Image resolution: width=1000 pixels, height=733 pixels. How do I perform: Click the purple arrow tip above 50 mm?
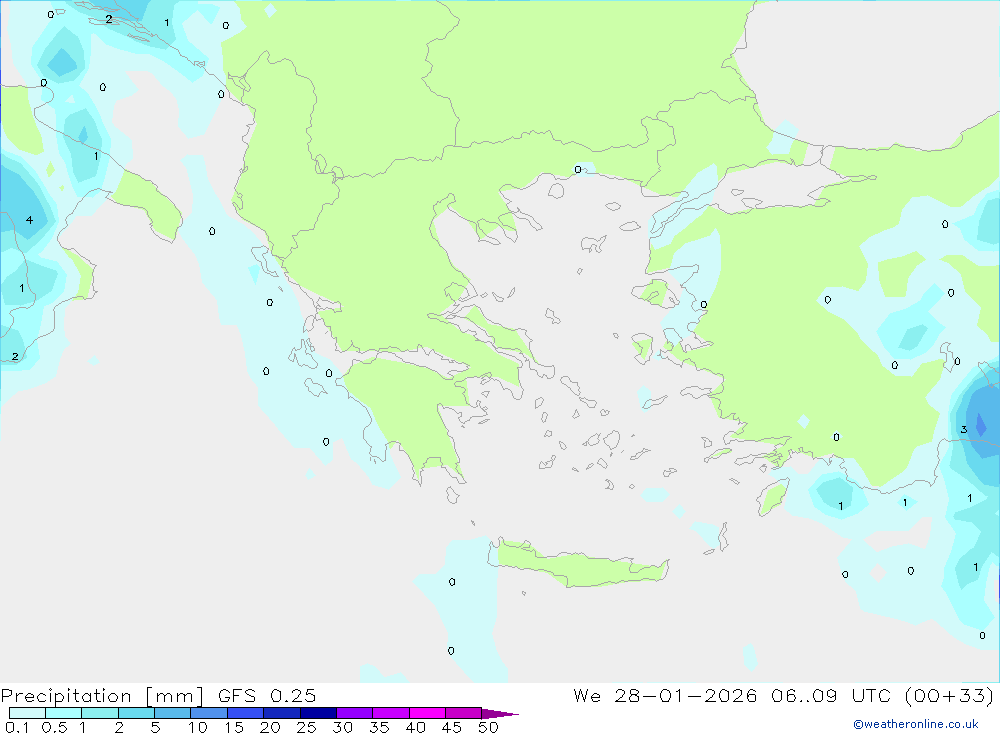(x=499, y=714)
